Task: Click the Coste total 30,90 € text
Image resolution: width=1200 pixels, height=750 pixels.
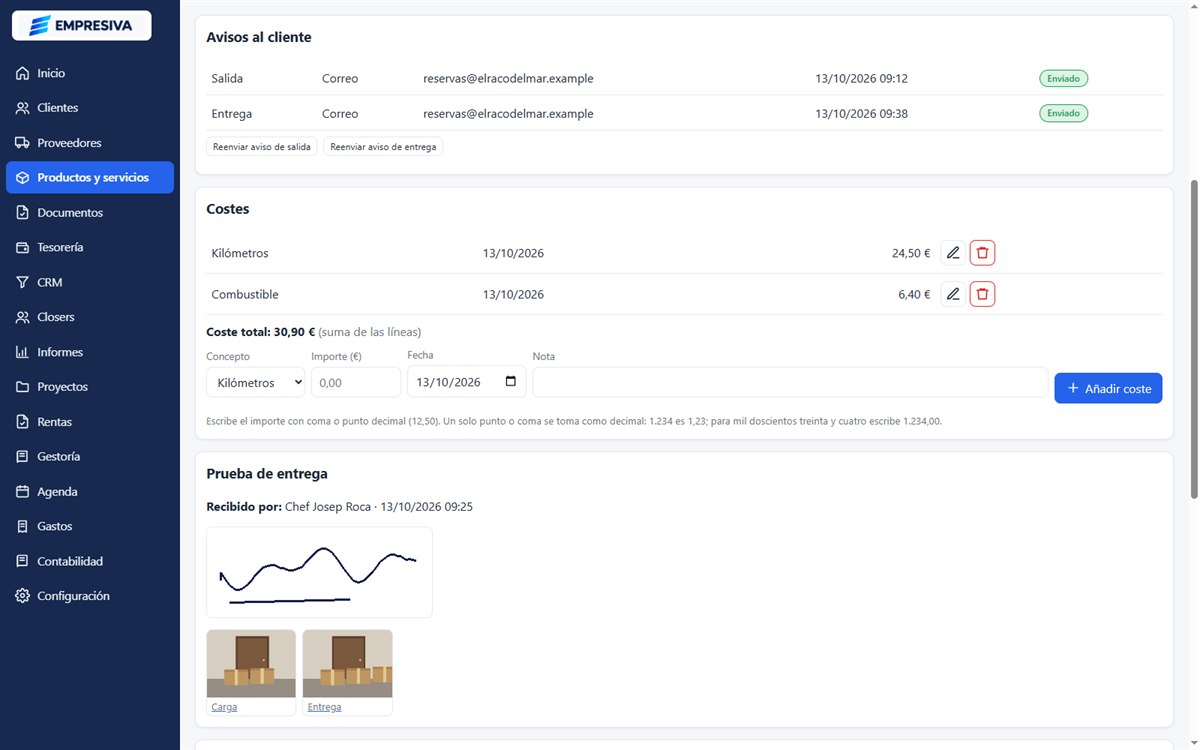Action: click(261, 332)
